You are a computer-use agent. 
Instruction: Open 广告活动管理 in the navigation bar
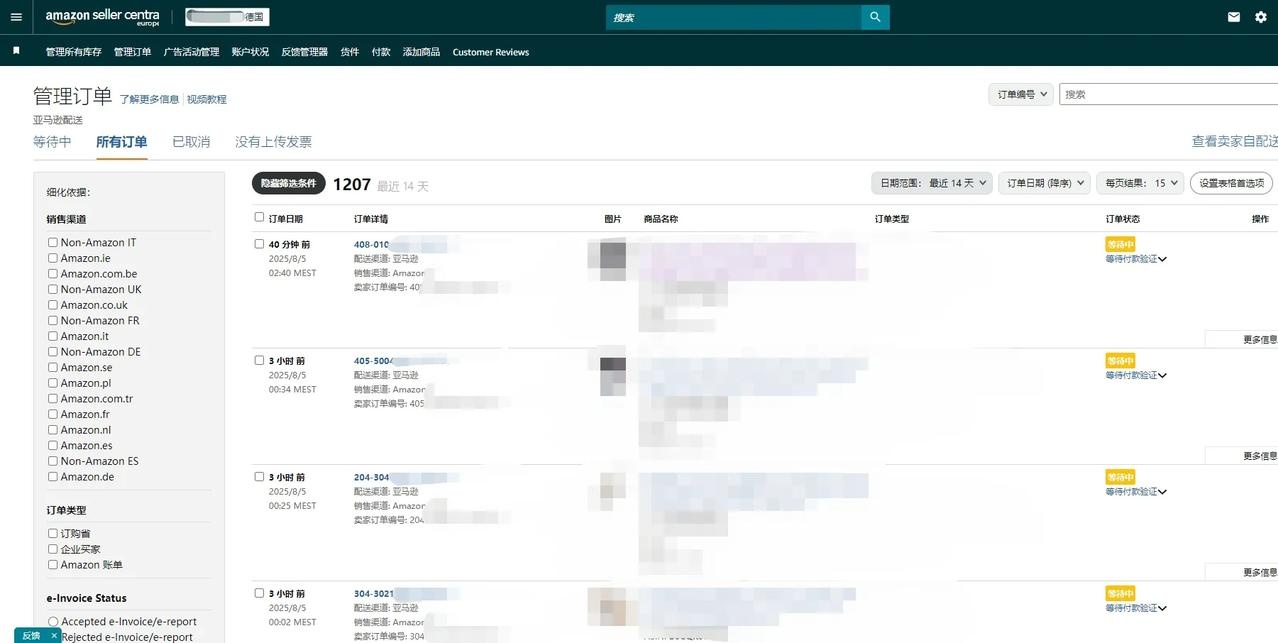tap(191, 52)
